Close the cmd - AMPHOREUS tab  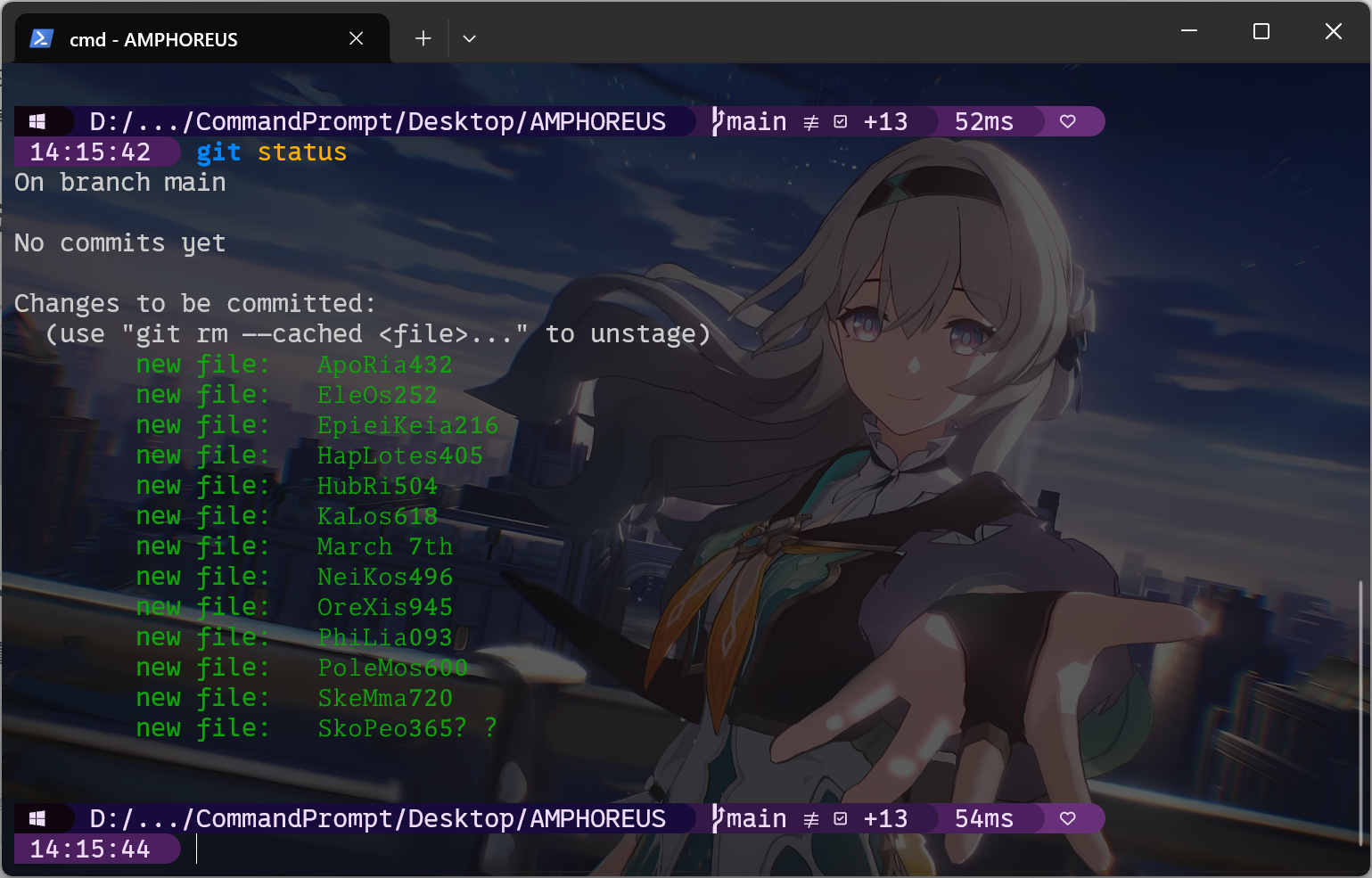click(x=356, y=38)
